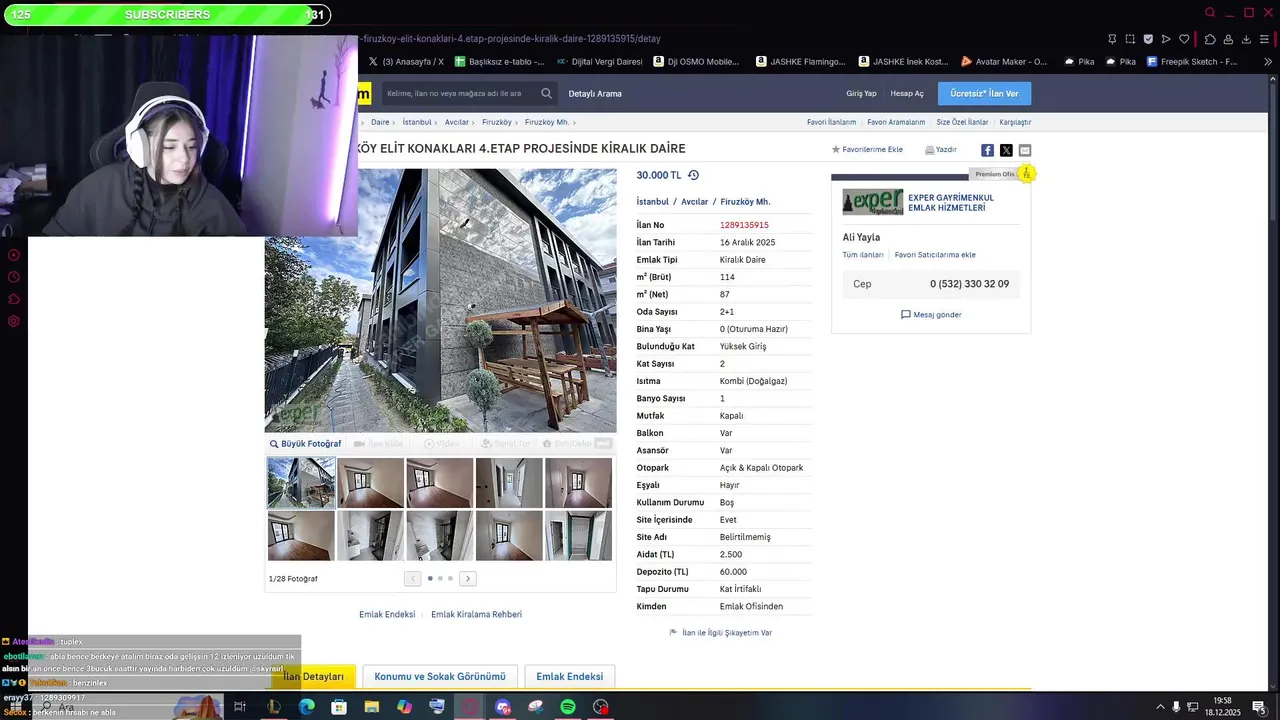The width and height of the screenshot is (1280, 720).
Task: Click the shield checkmark ad-blocker icon
Action: [1148, 39]
